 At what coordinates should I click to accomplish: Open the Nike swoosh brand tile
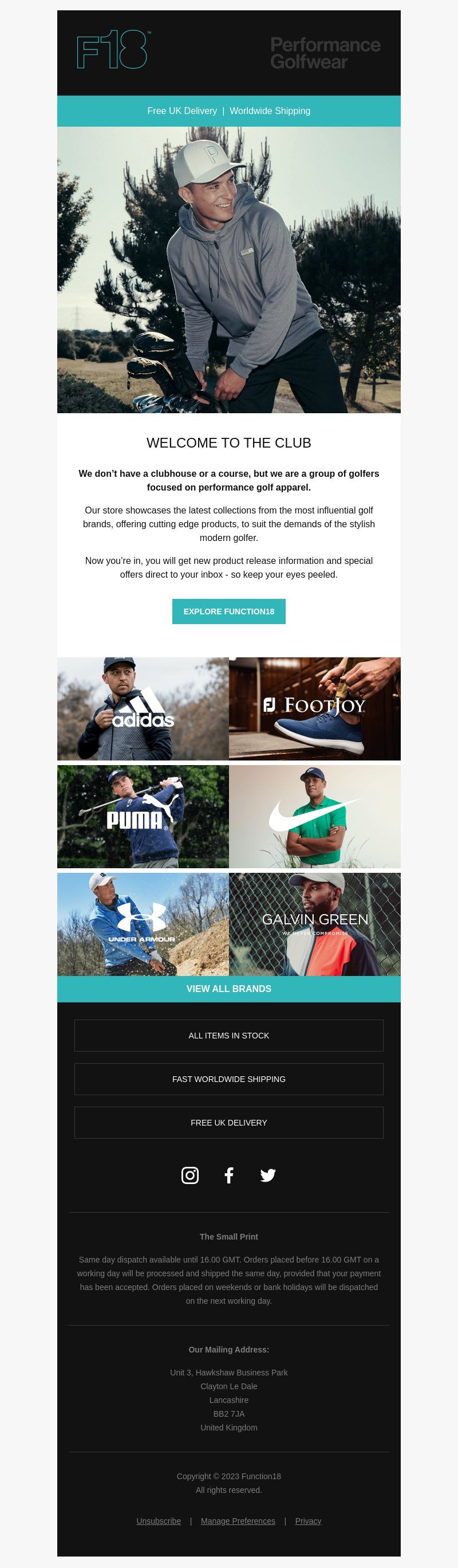click(314, 816)
